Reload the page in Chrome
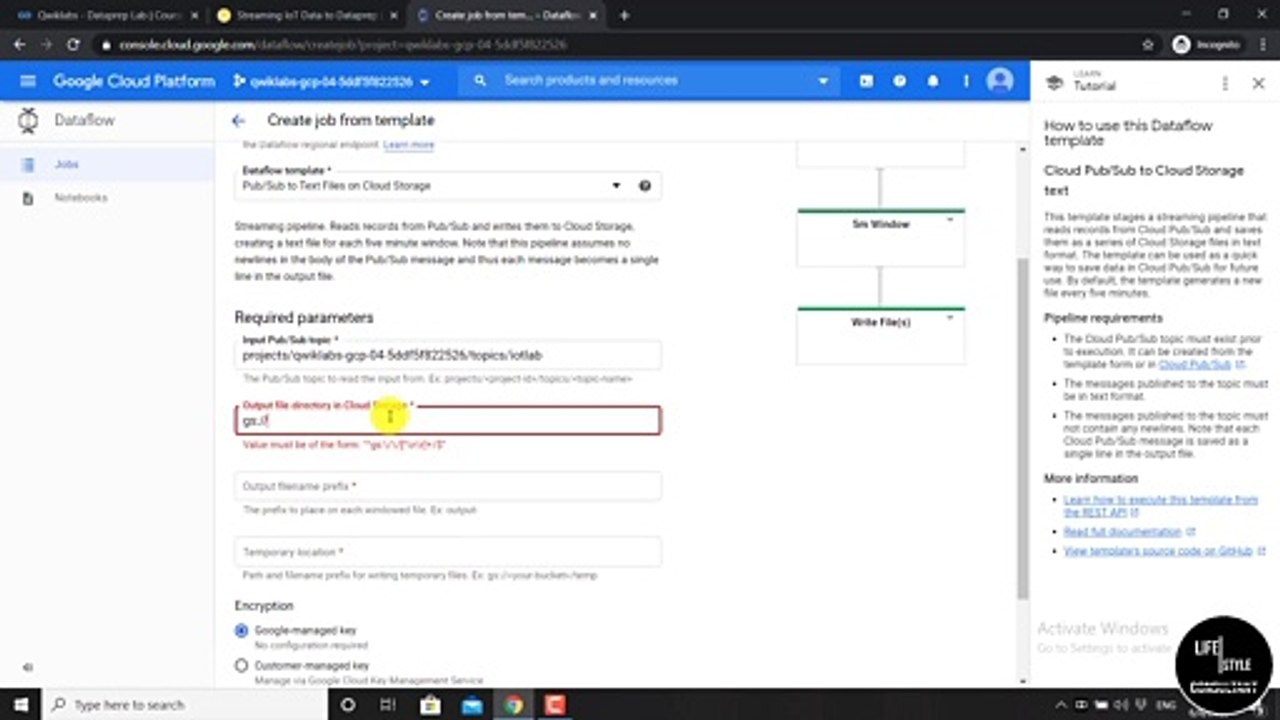The width and height of the screenshot is (1280, 720). point(73,45)
